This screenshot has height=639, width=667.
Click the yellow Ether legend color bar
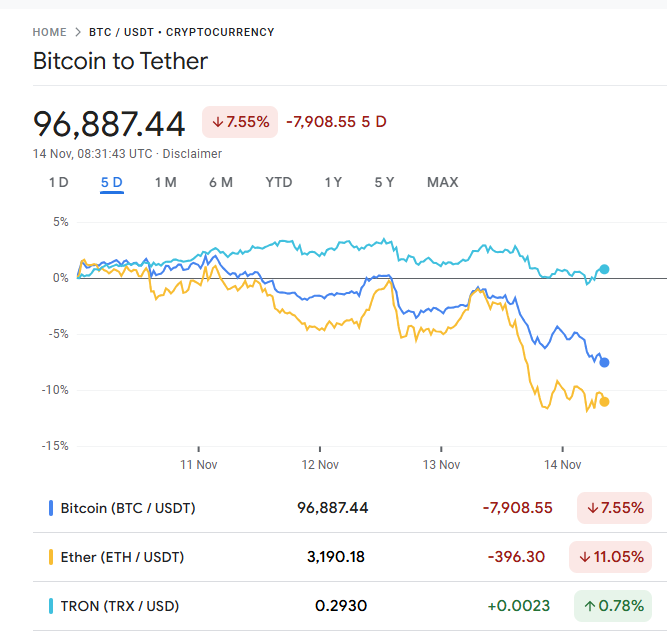pos(51,557)
